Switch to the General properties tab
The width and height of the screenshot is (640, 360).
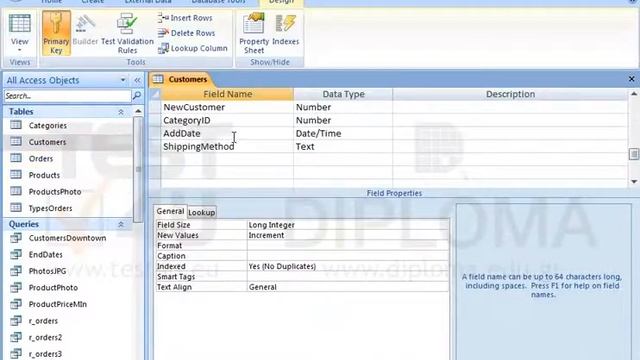point(170,211)
